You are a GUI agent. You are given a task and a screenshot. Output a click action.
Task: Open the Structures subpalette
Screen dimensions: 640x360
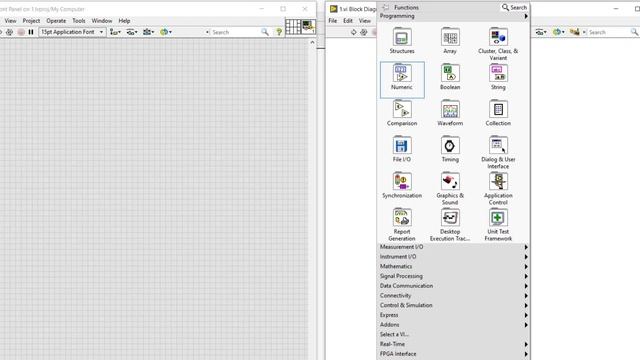click(x=402, y=41)
